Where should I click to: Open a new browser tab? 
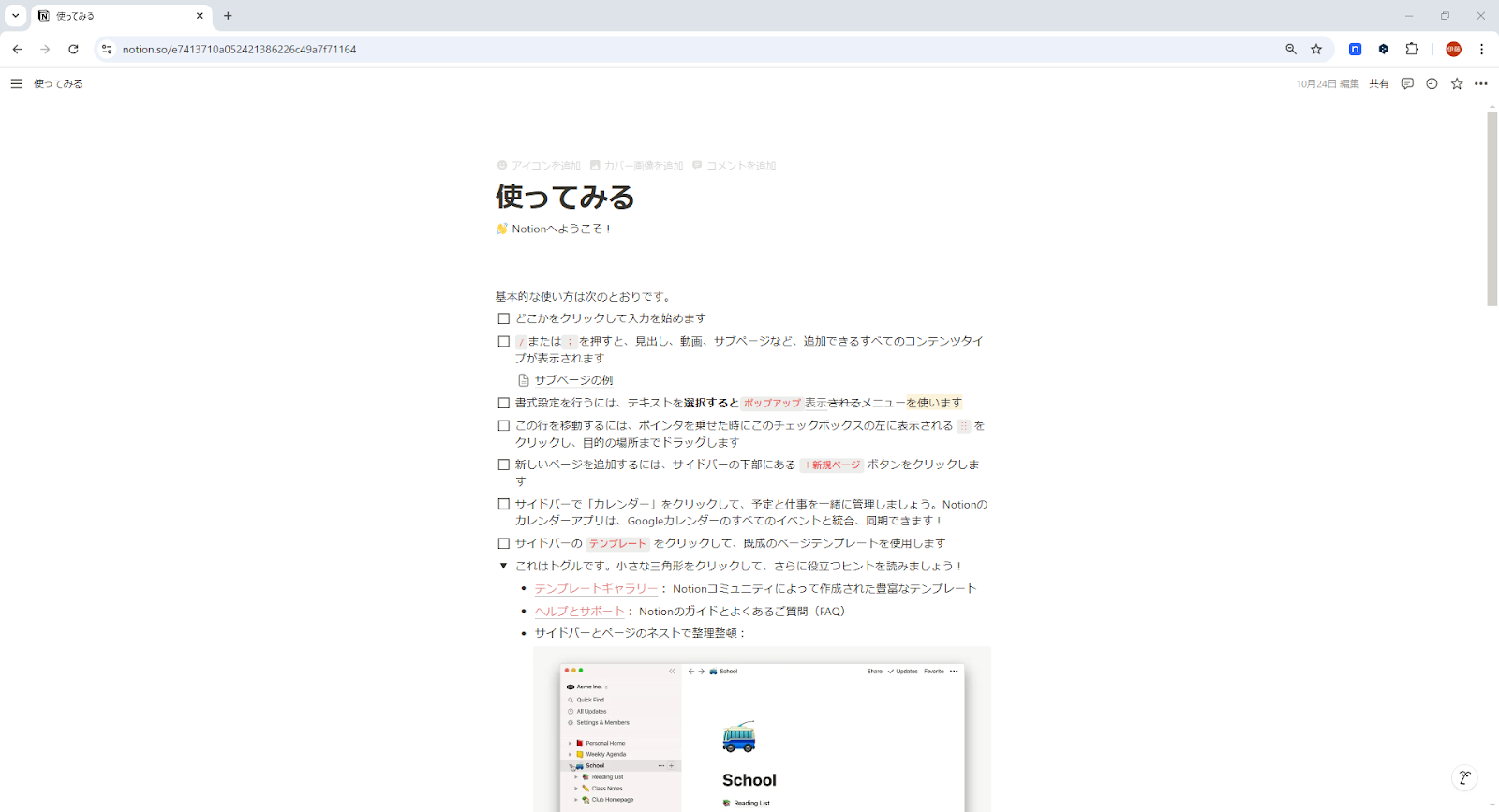pyautogui.click(x=228, y=16)
